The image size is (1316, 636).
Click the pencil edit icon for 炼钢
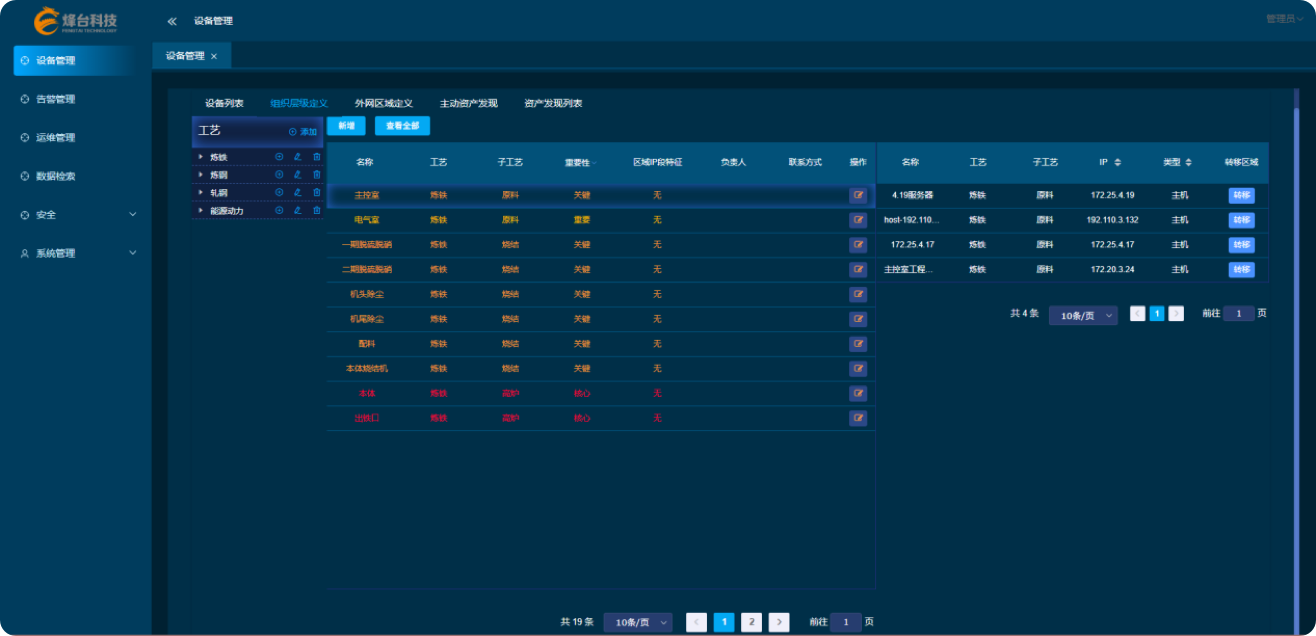click(x=297, y=175)
